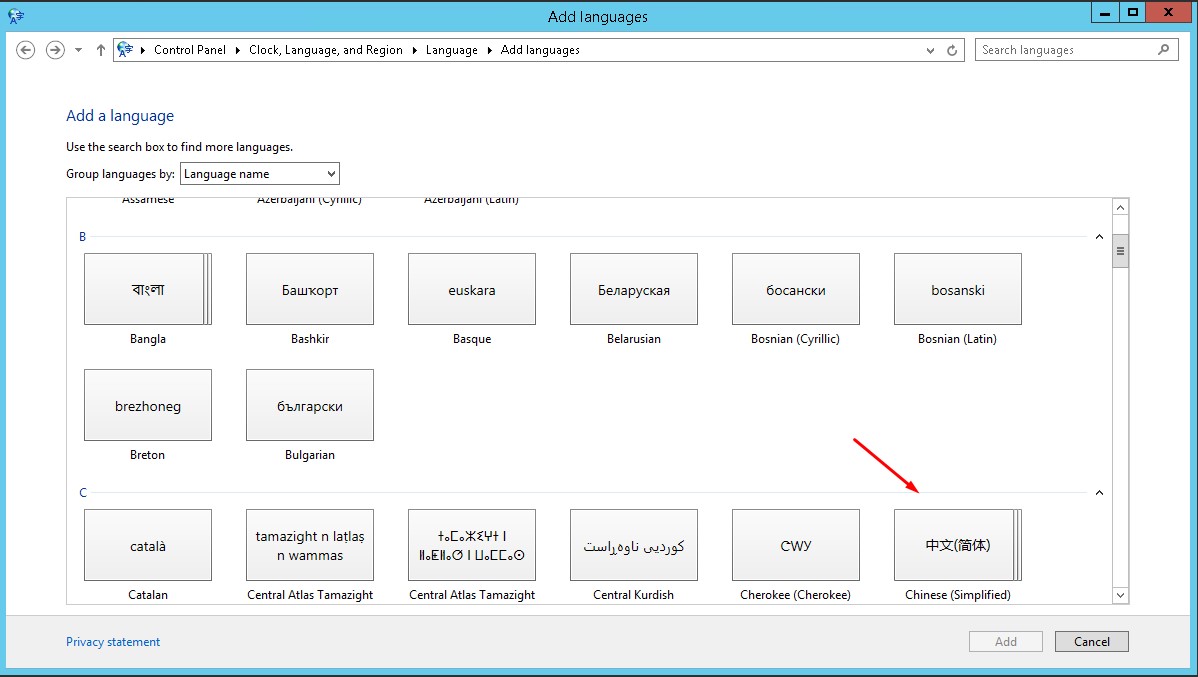Viewport: 1198px width, 677px height.
Task: Pick the Cherokee language tile
Action: (795, 545)
